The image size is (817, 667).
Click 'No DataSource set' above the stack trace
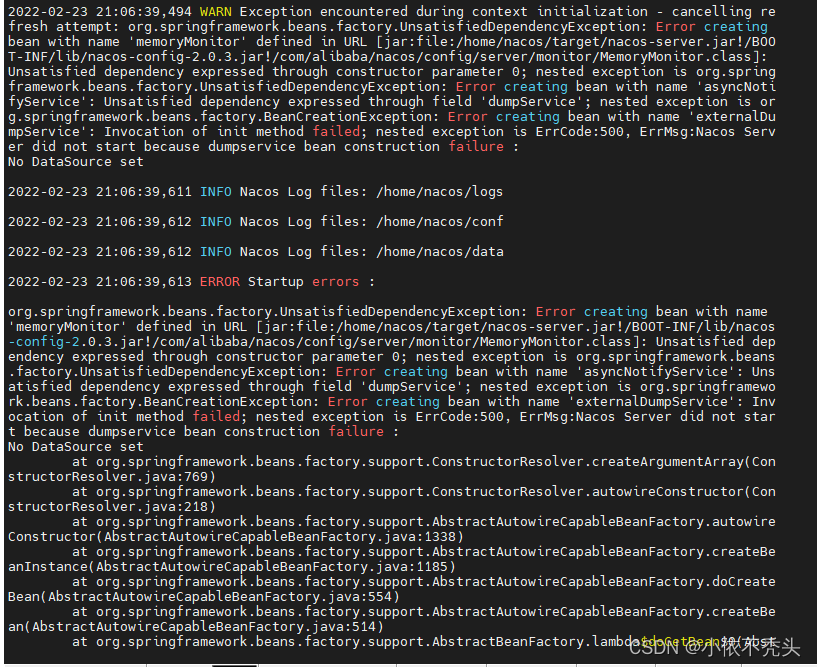tap(76, 447)
